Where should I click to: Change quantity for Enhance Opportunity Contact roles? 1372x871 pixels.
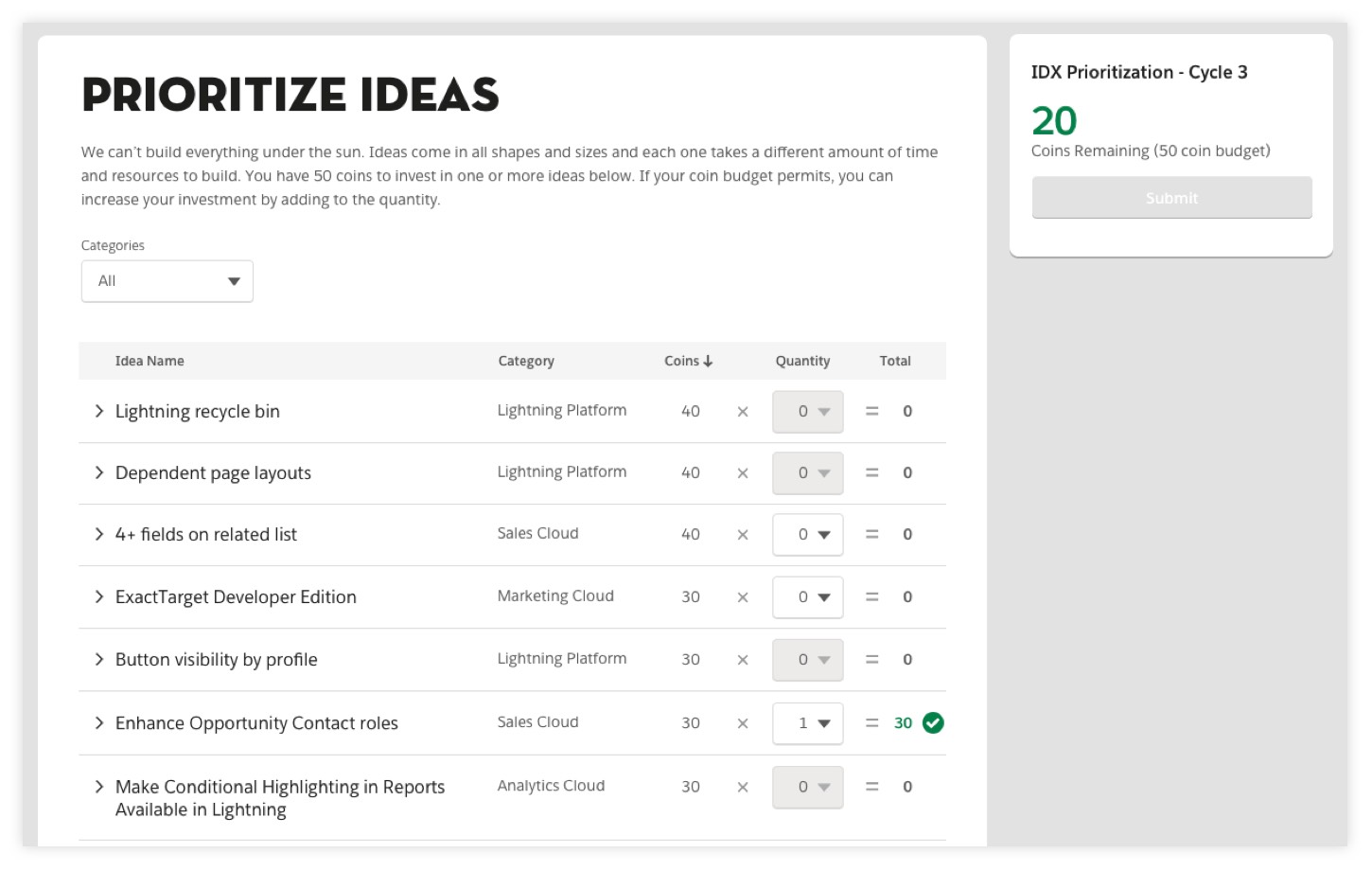808,723
